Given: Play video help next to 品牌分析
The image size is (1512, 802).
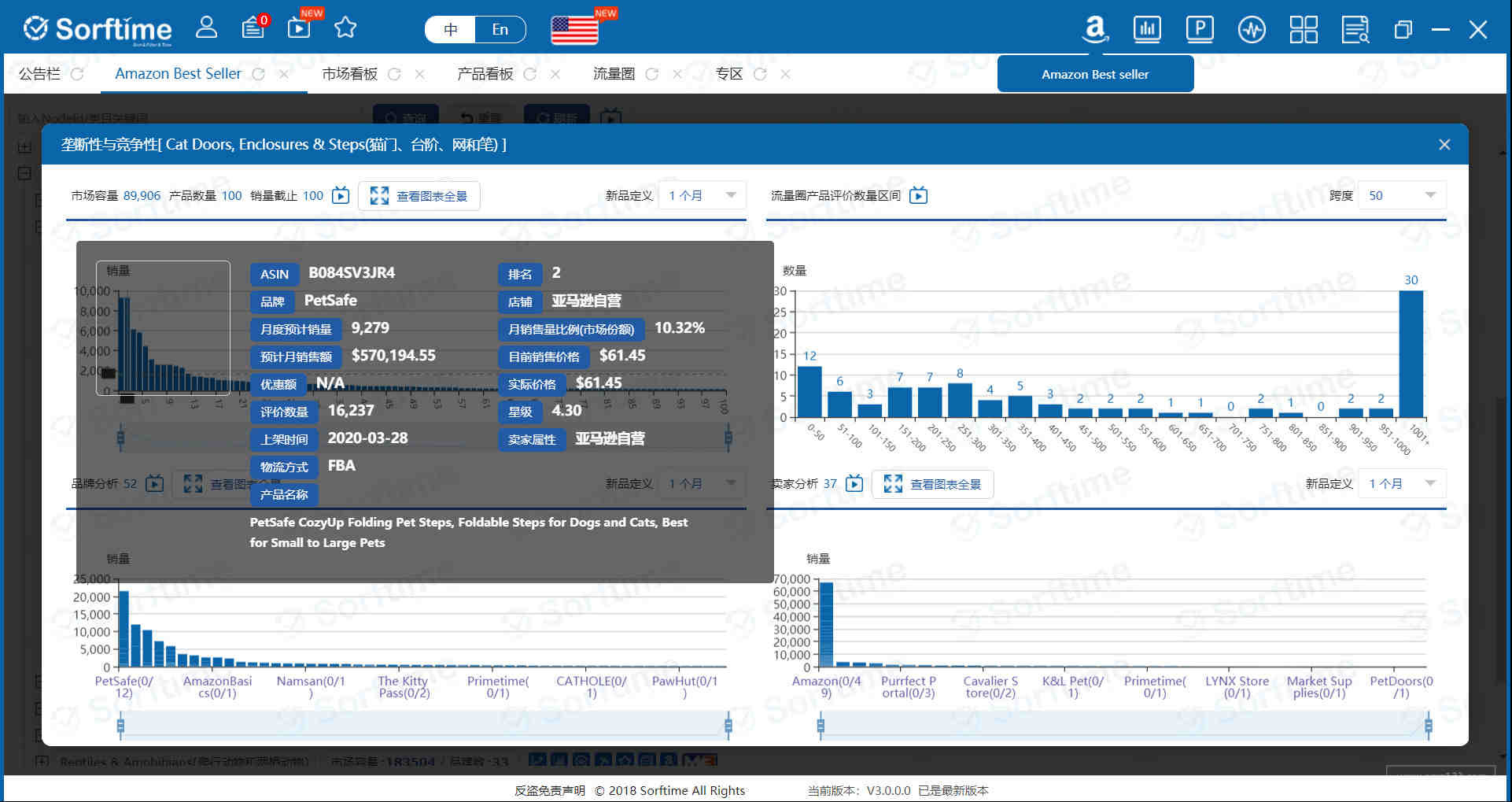Looking at the screenshot, I should point(155,483).
